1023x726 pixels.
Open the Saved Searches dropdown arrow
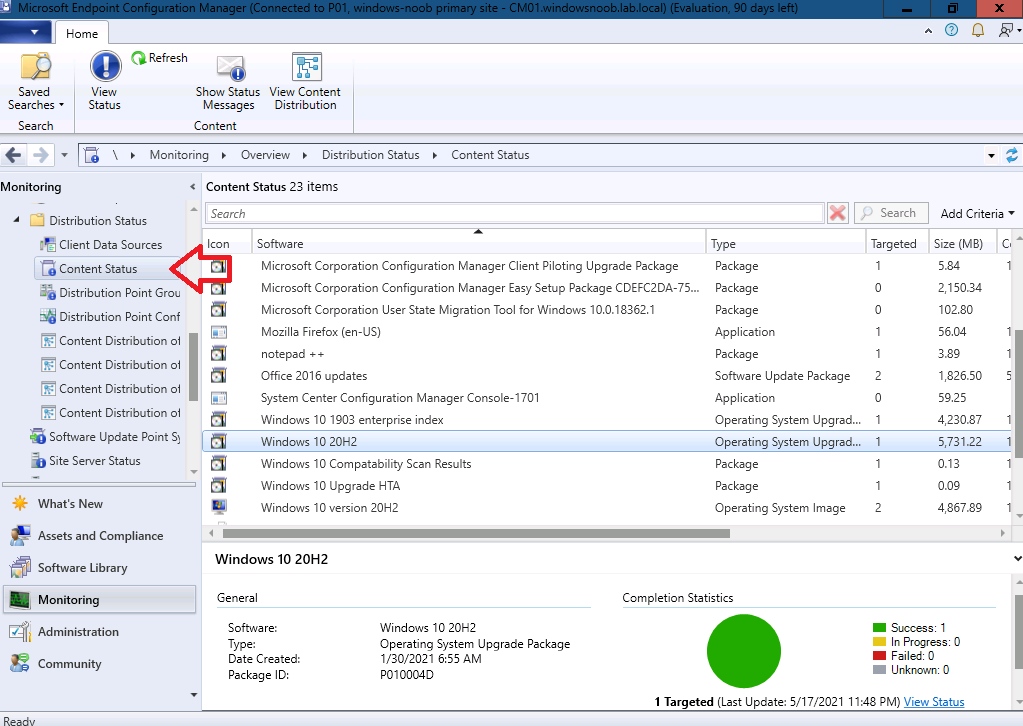coord(61,105)
